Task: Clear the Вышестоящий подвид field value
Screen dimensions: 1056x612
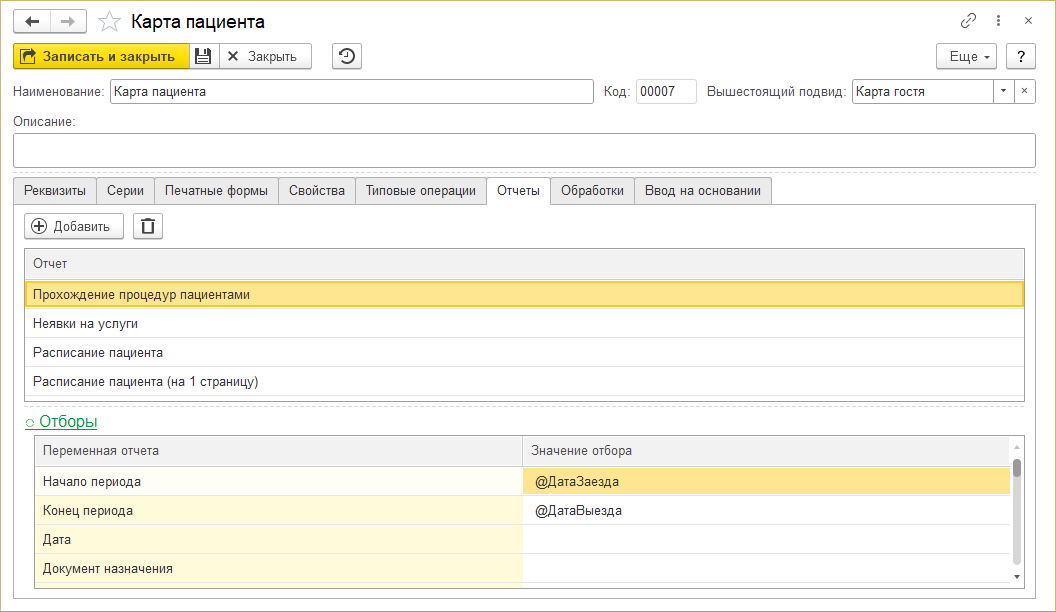Action: [x=1024, y=91]
